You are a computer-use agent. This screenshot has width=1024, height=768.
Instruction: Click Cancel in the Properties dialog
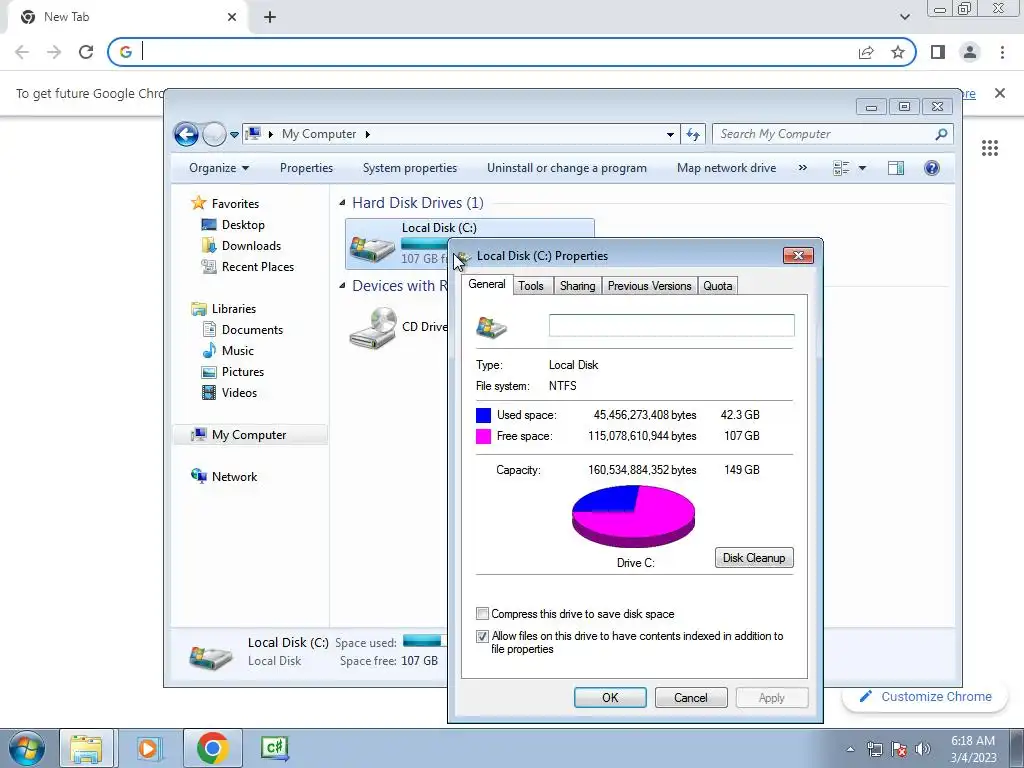[690, 697]
